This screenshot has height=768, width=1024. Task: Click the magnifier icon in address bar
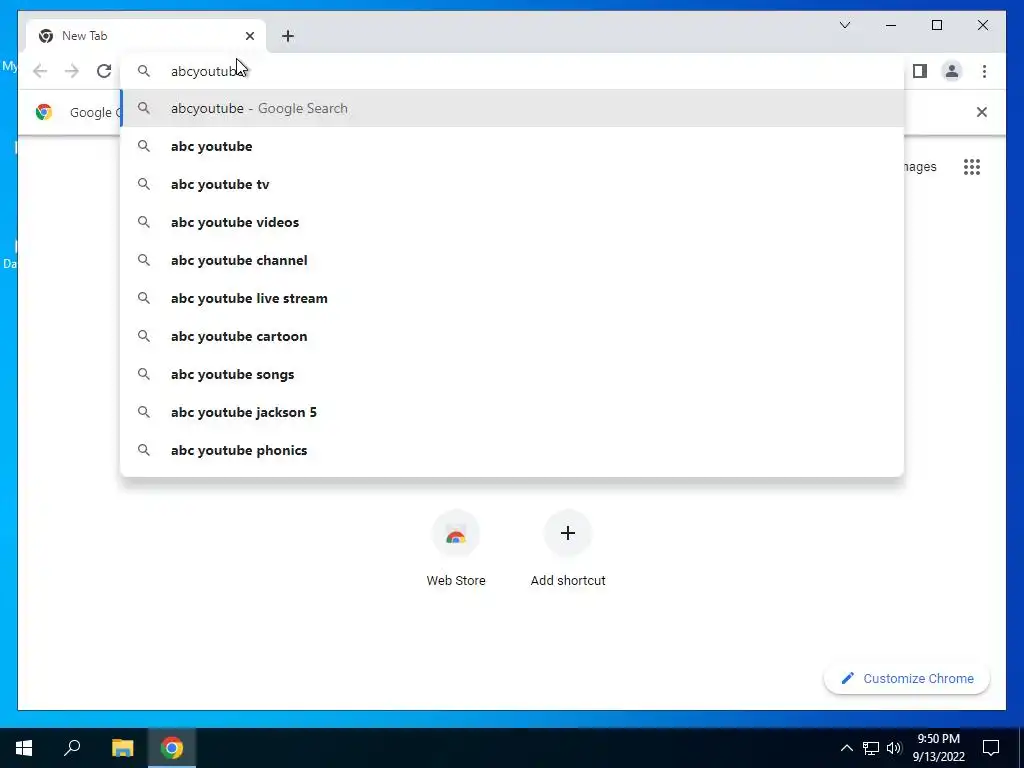click(x=144, y=71)
